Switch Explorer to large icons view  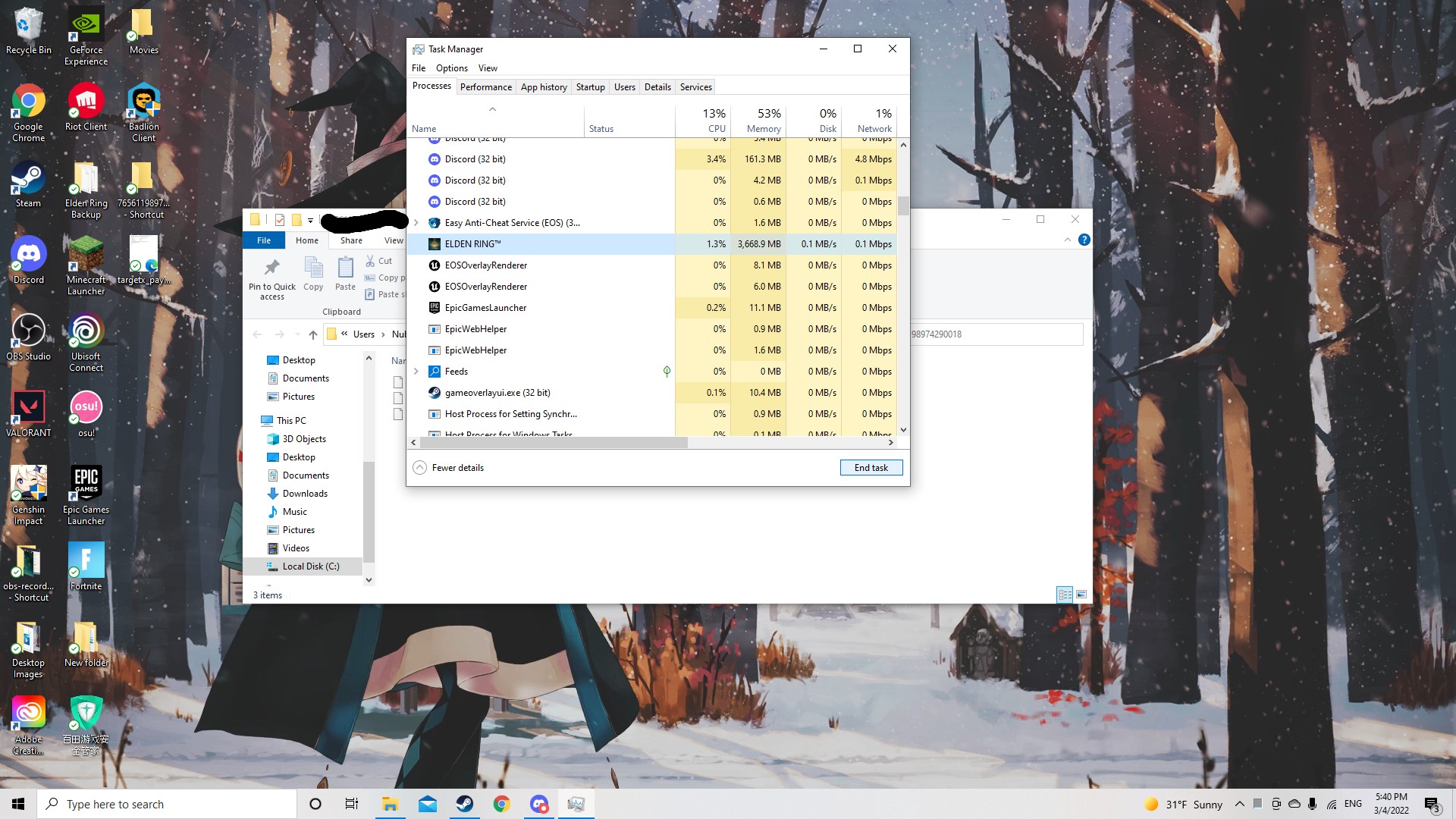1081,595
